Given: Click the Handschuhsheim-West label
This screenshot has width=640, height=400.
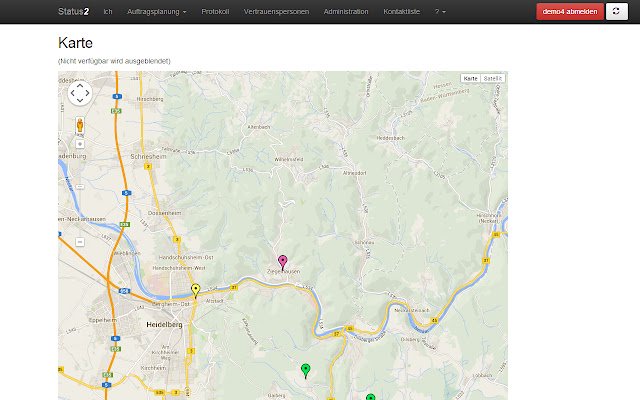Looking at the screenshot, I should [x=179, y=268].
